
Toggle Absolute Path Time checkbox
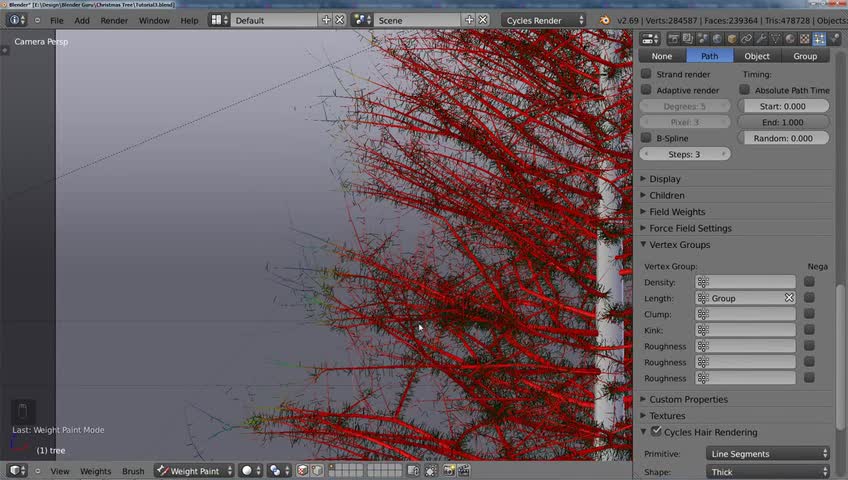tap(745, 90)
